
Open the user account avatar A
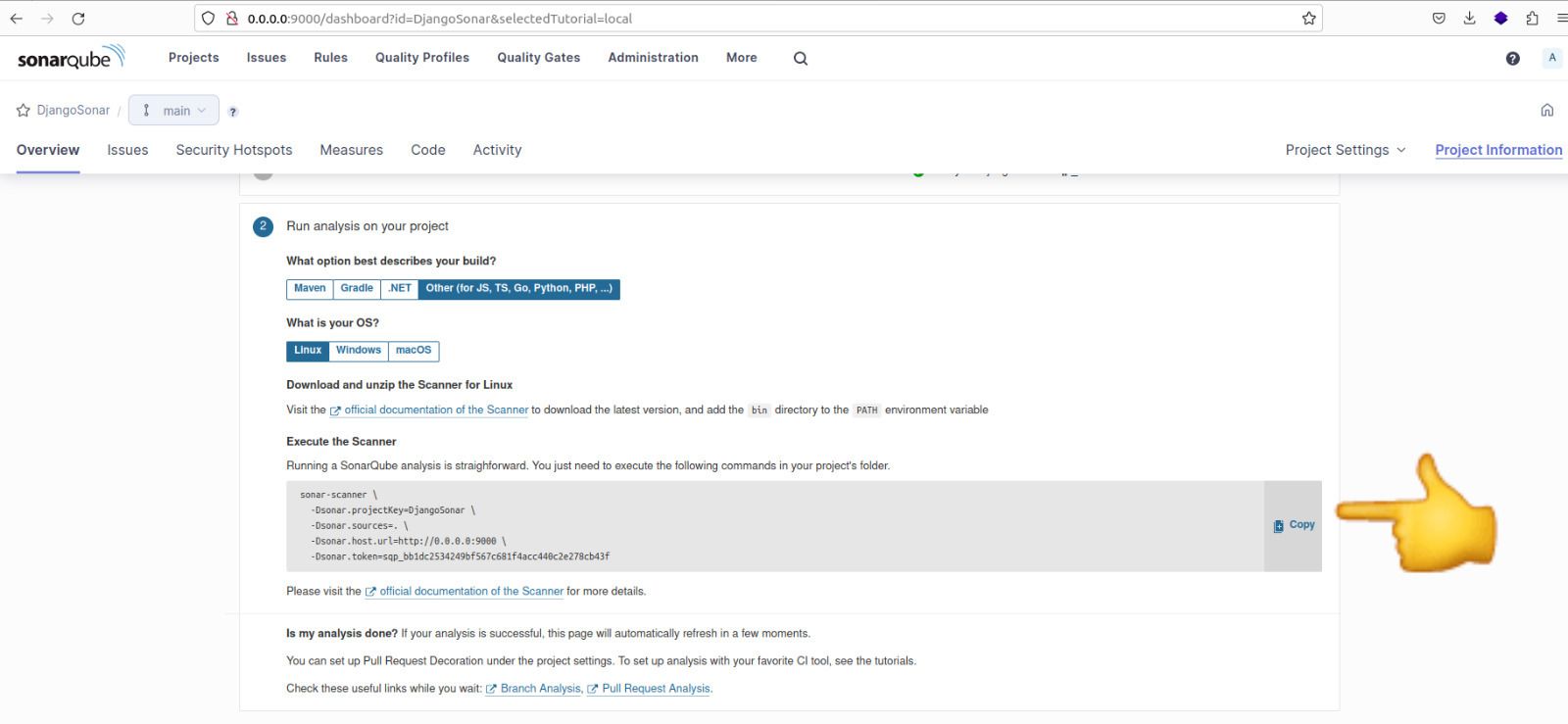(x=1551, y=58)
